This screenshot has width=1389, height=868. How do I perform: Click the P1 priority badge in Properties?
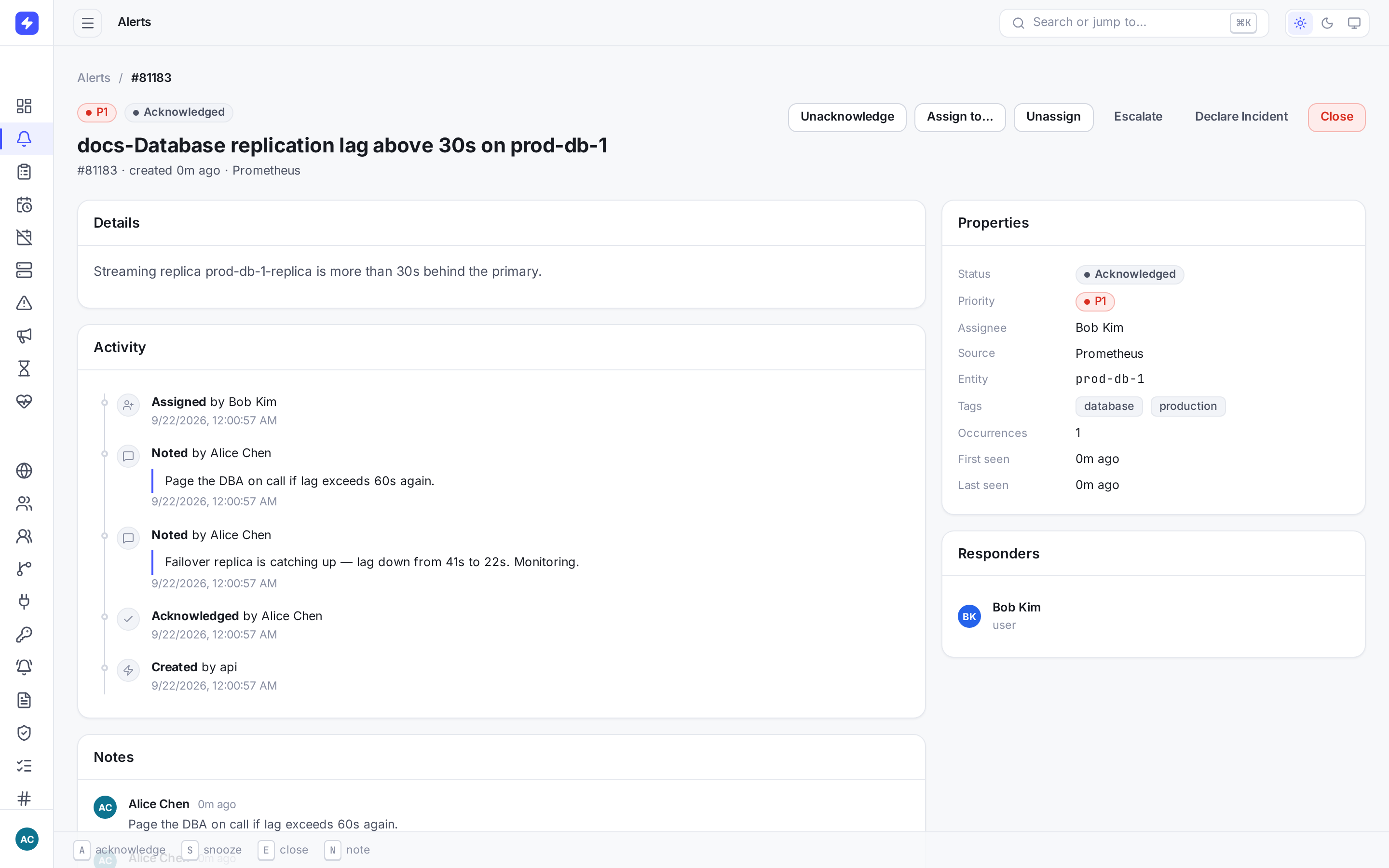point(1094,301)
